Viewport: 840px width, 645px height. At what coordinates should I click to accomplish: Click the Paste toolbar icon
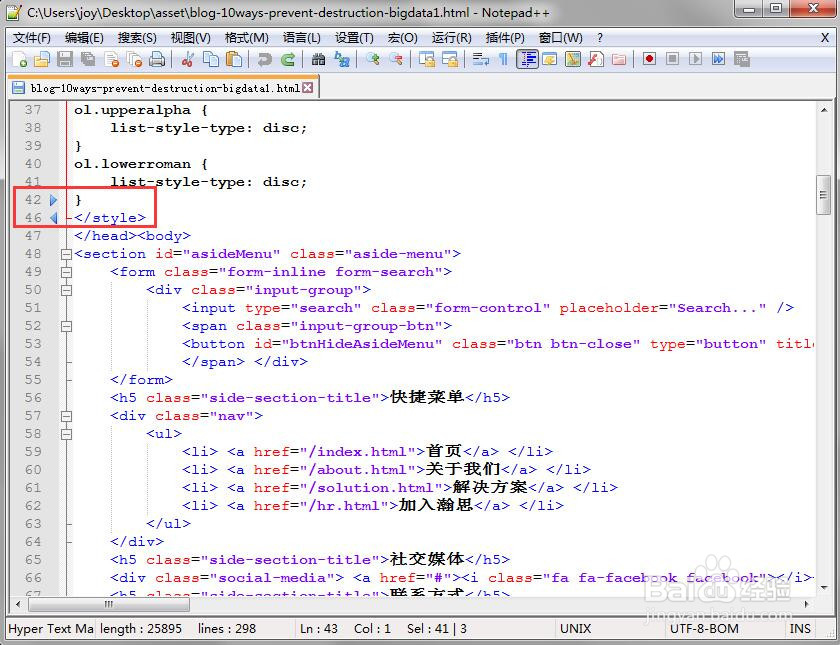[x=235, y=59]
